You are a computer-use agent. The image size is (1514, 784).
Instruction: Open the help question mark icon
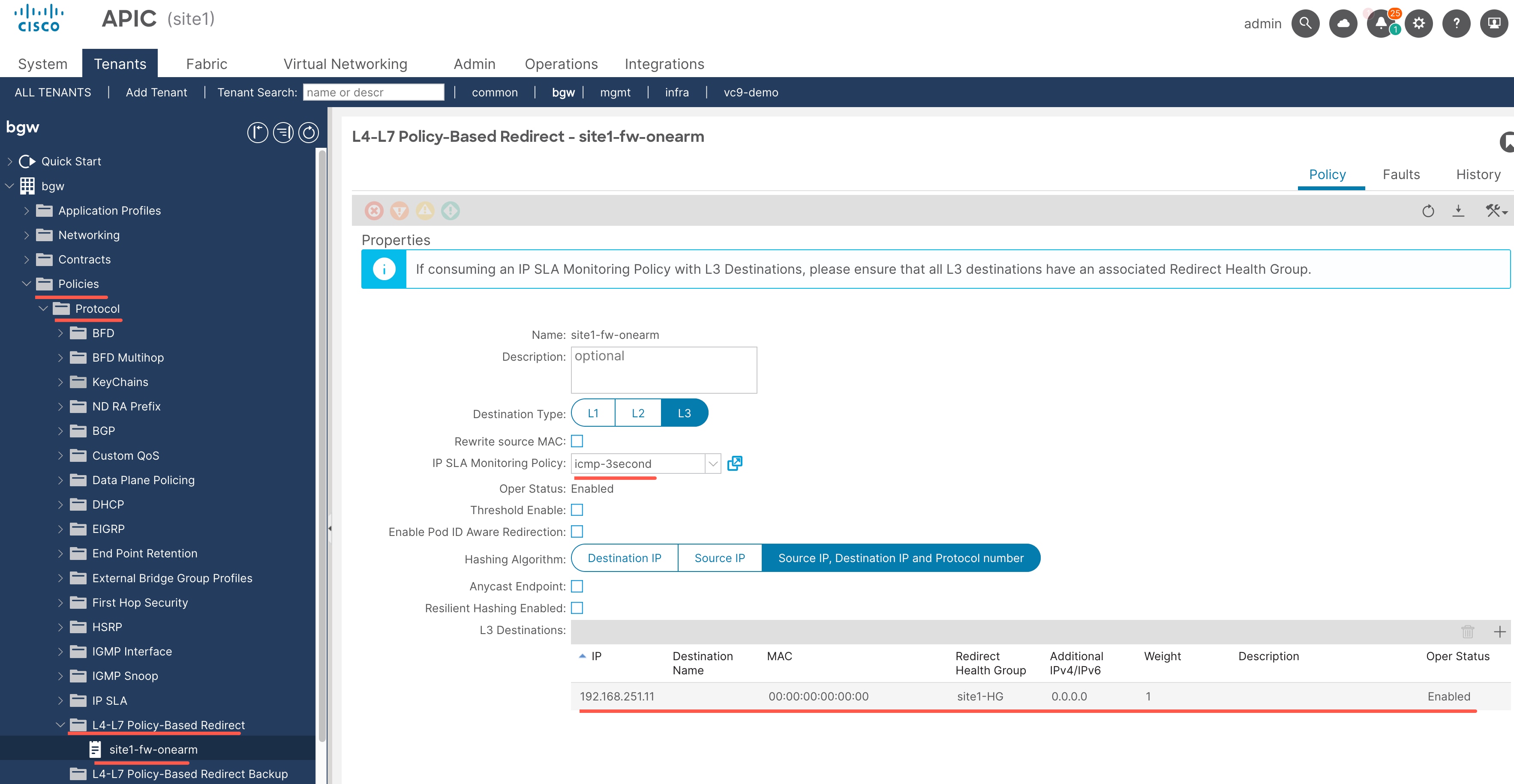point(1457,24)
